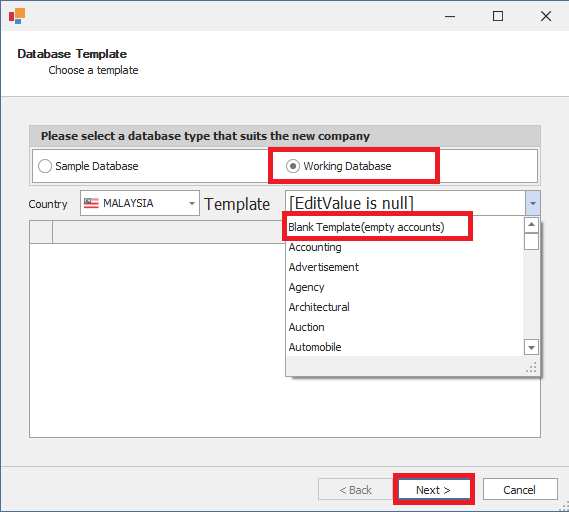This screenshot has height=512, width=569.
Task: Pick the Advertisement template from list
Action: 324,267
